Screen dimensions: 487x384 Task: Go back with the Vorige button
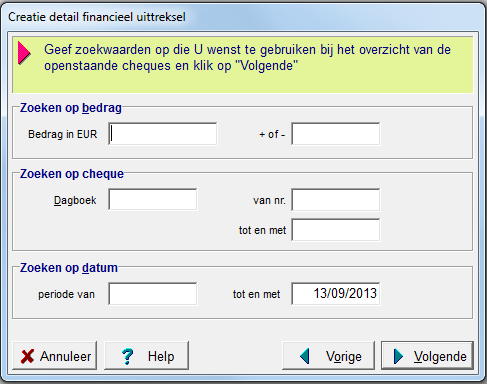click(x=328, y=356)
